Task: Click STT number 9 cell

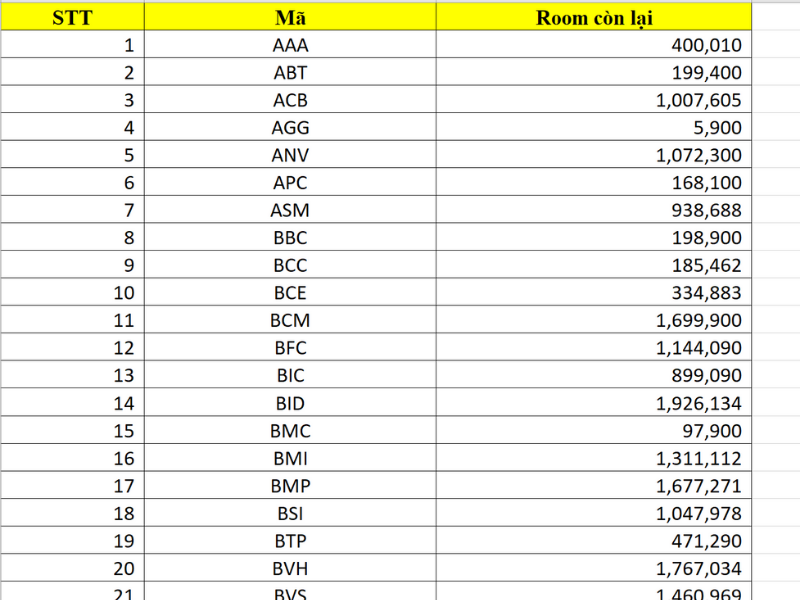Action: pos(72,265)
